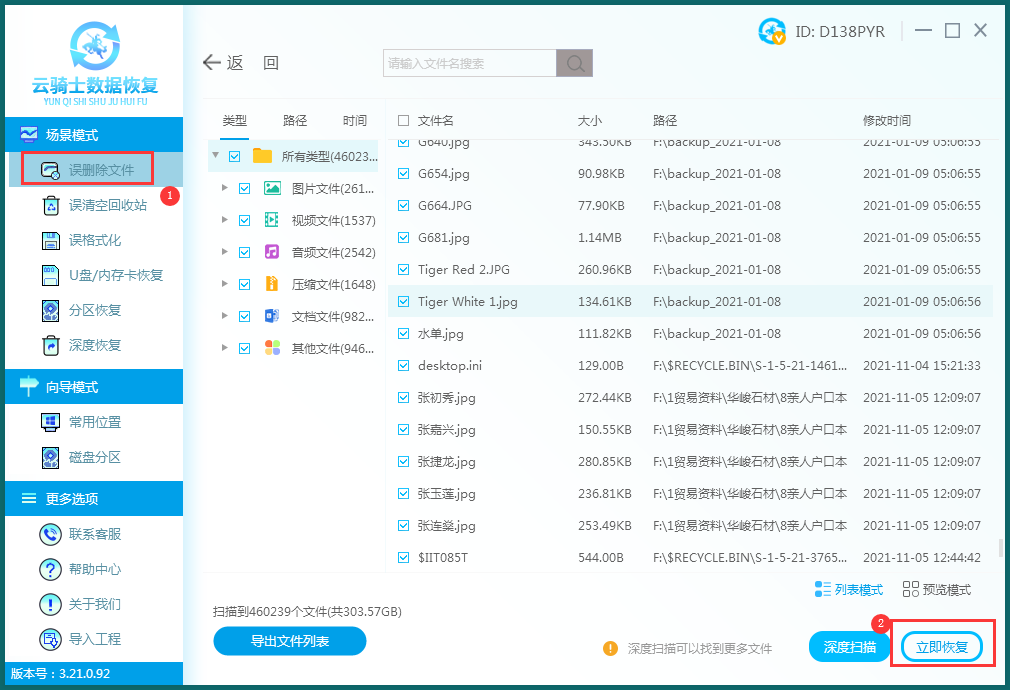Click the 路径 column header in file list
1010x690 pixels.
665,120
